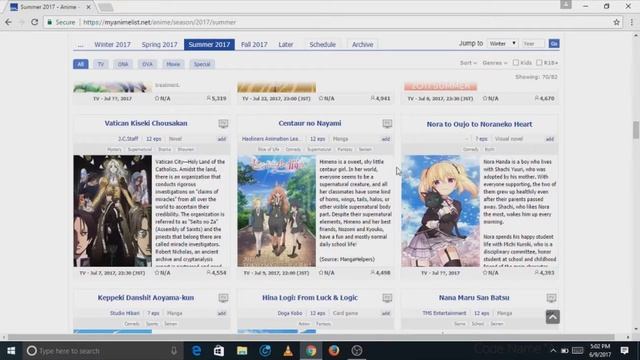
Task: Click the Cortana search box
Action: tap(102, 351)
